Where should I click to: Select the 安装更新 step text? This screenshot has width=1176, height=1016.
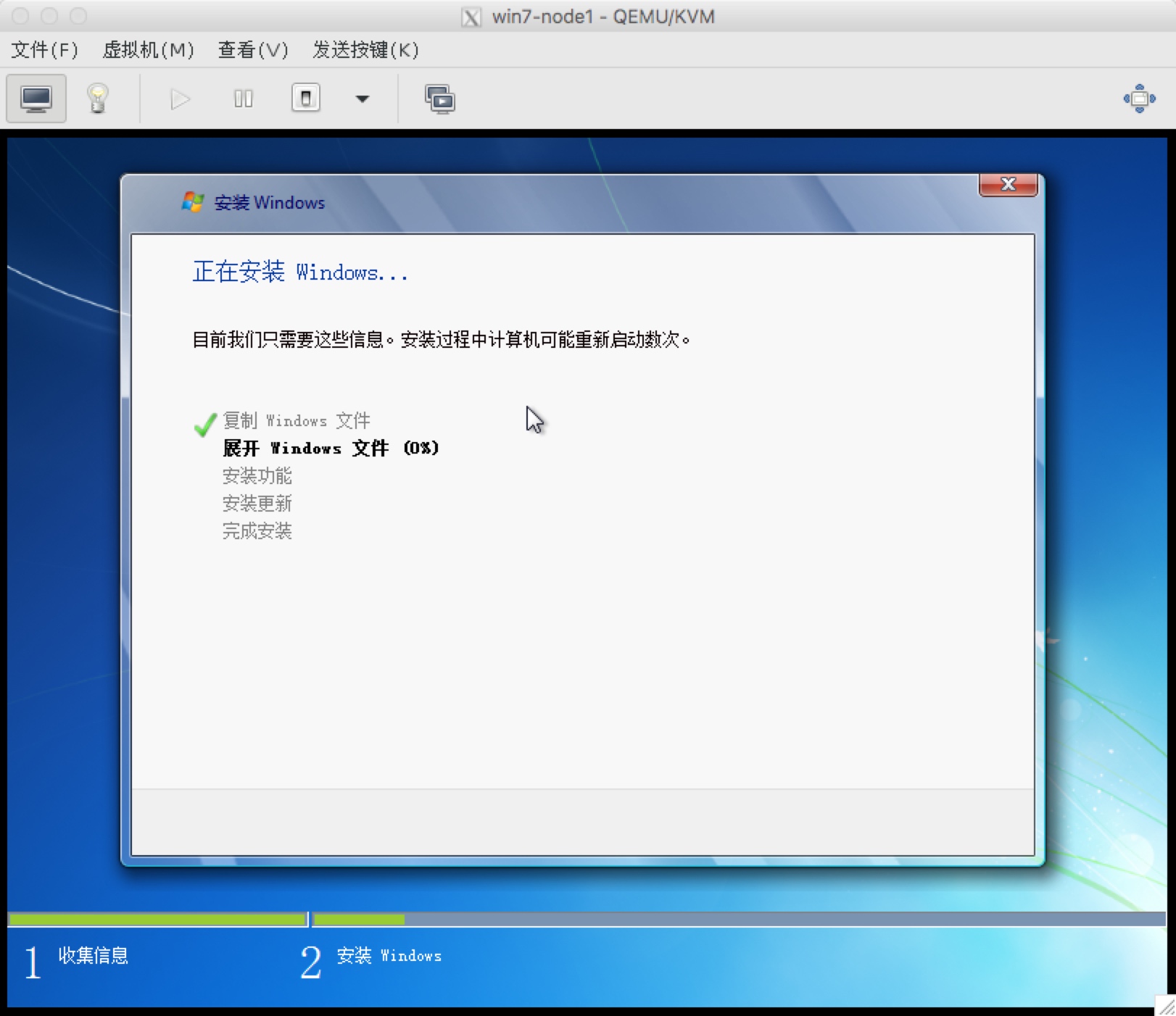257,504
